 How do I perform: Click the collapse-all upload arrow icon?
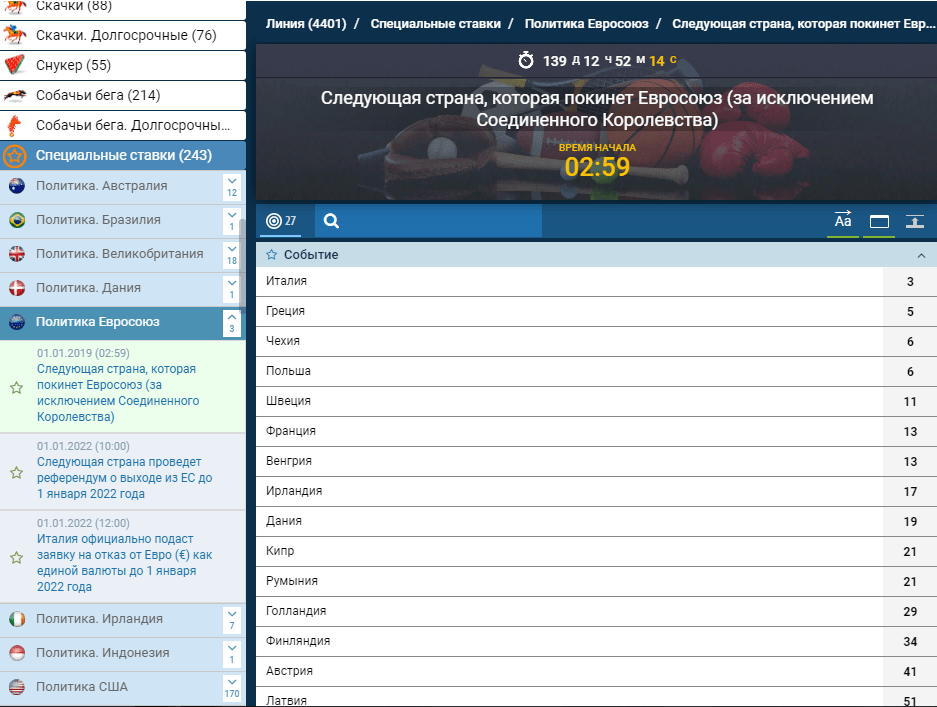point(915,222)
